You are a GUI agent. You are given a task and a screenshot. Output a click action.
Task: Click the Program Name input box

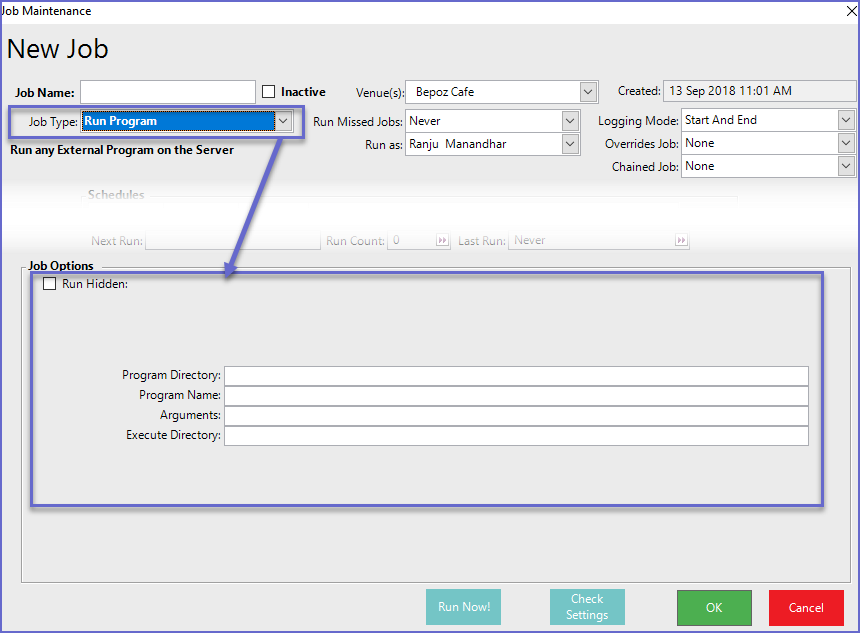click(515, 396)
